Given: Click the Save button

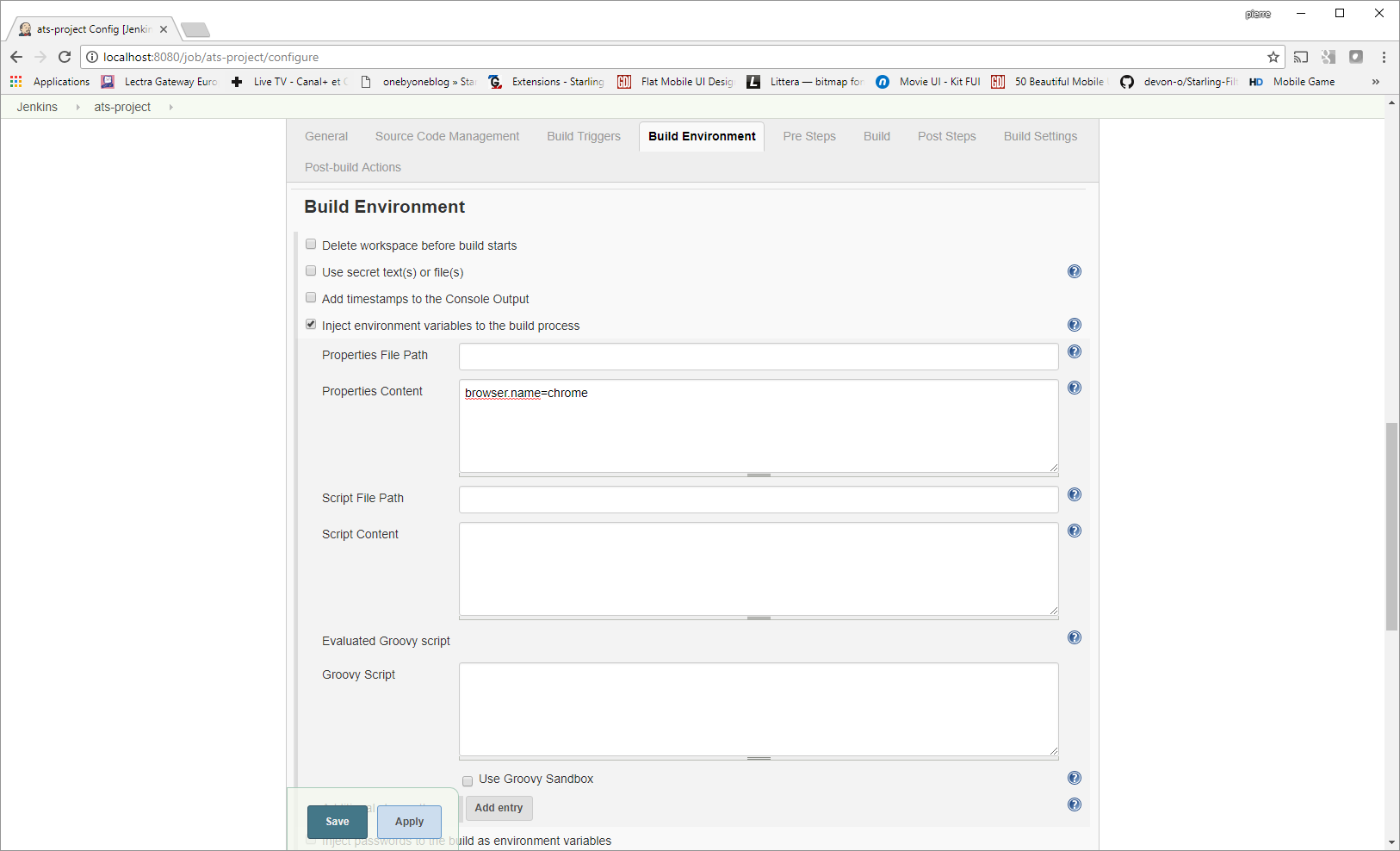Looking at the screenshot, I should 338,822.
